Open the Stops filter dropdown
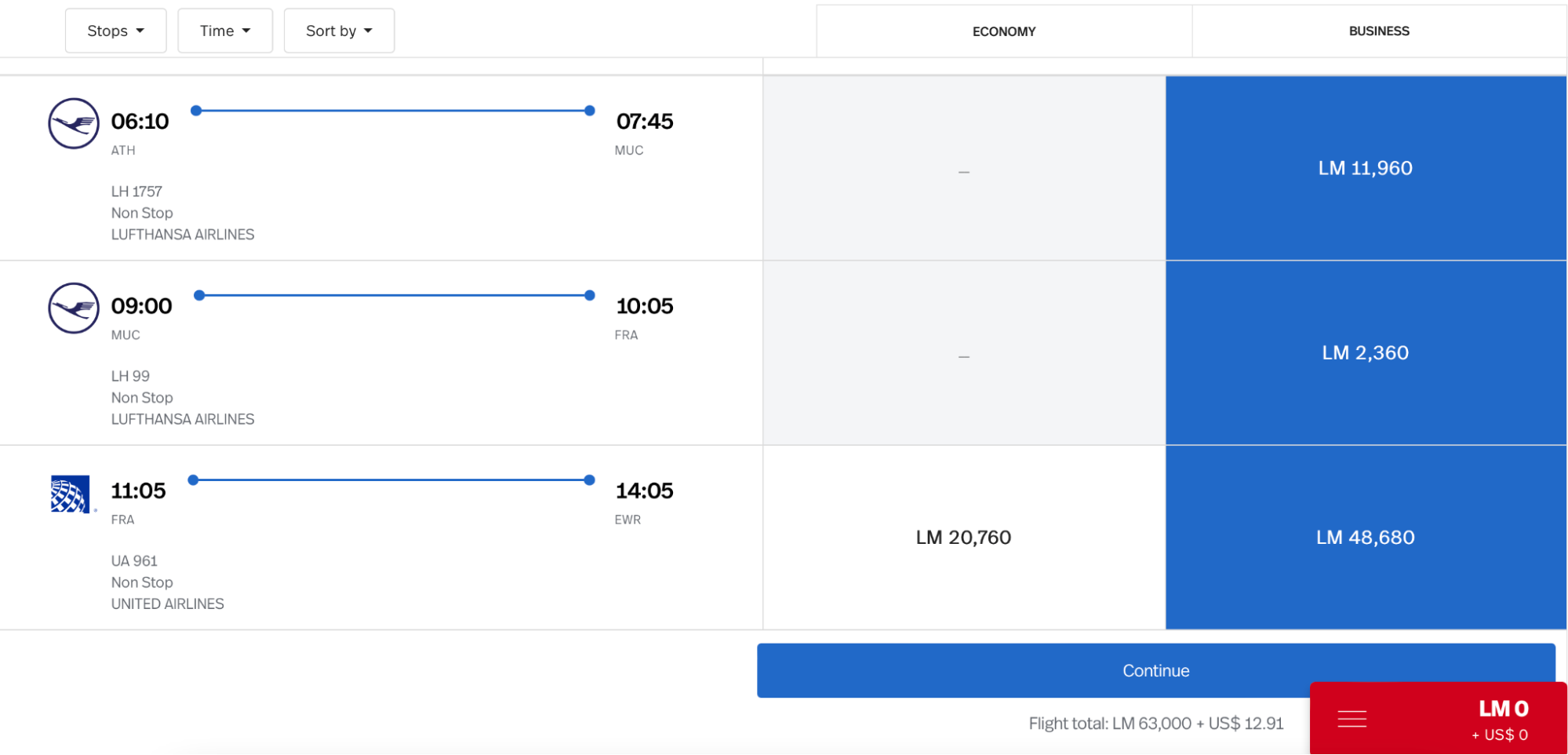Screen dimensions: 1568x755 pyautogui.click(x=115, y=31)
